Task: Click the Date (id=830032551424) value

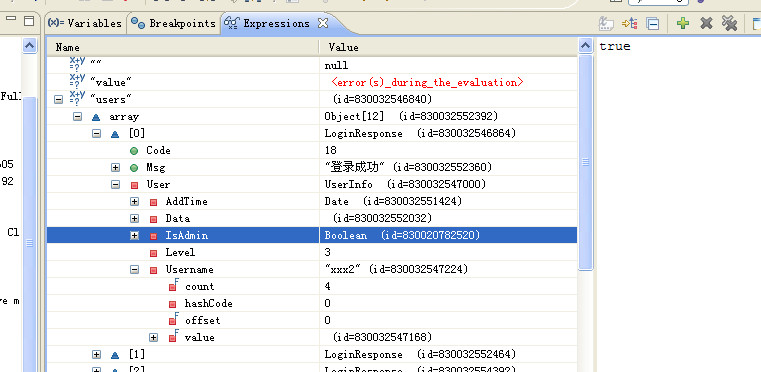Action: click(x=393, y=202)
